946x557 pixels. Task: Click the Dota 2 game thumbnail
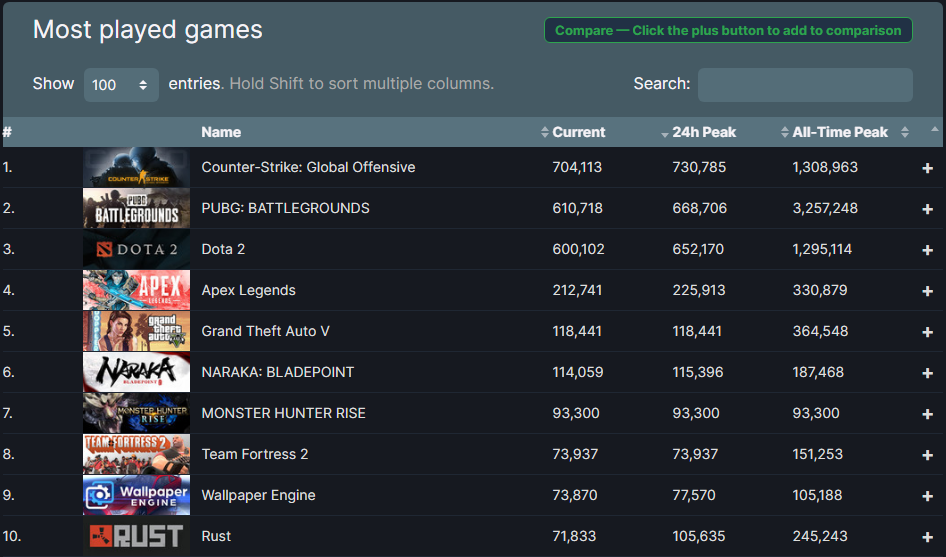coord(136,249)
